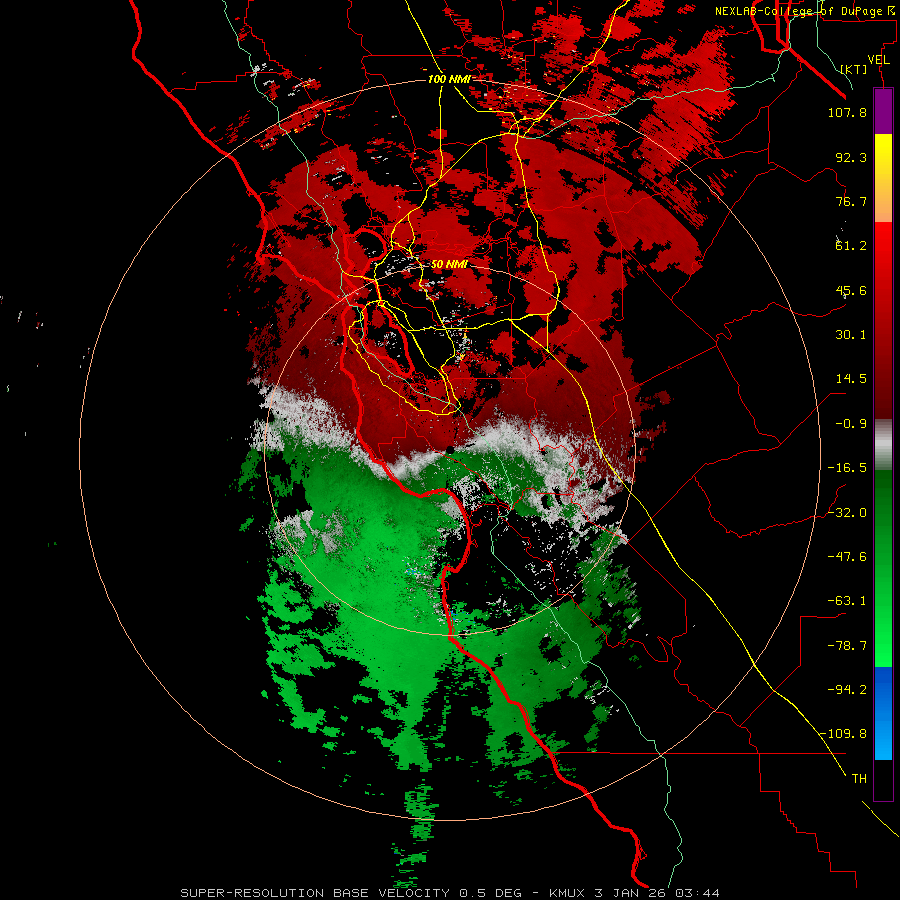The image size is (900, 900).
Task: Click the 45.6 scale value
Action: (851, 290)
